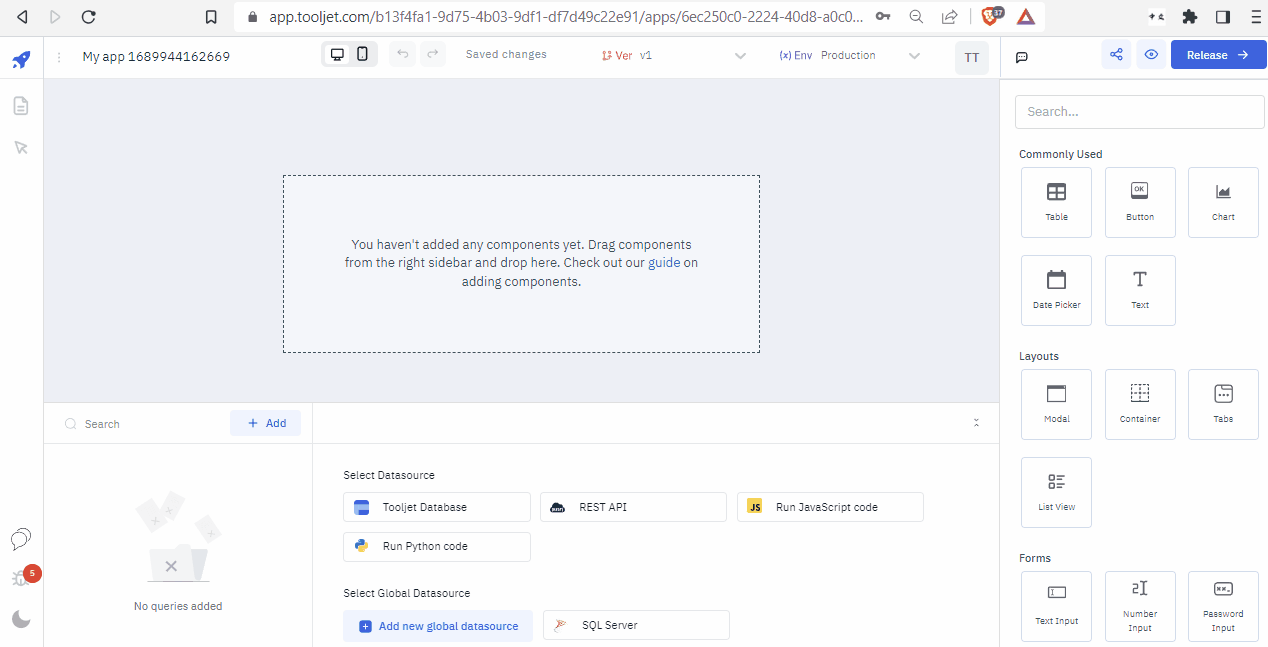Click the undo arrow icon
This screenshot has height=647, width=1268.
[x=402, y=55]
